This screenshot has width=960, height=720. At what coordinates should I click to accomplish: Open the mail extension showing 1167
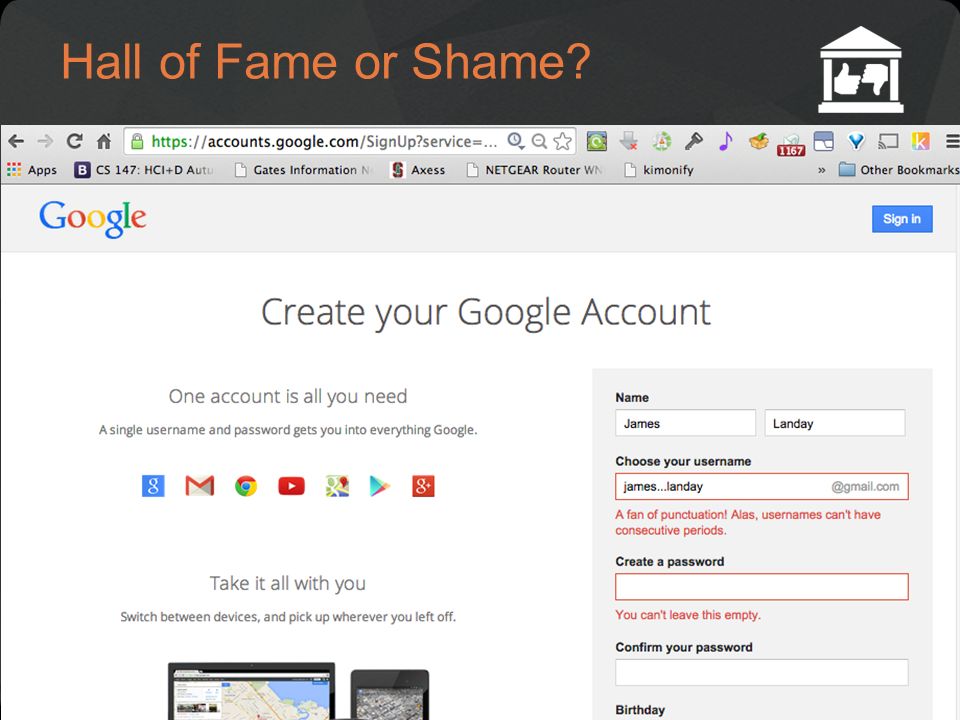coord(790,144)
